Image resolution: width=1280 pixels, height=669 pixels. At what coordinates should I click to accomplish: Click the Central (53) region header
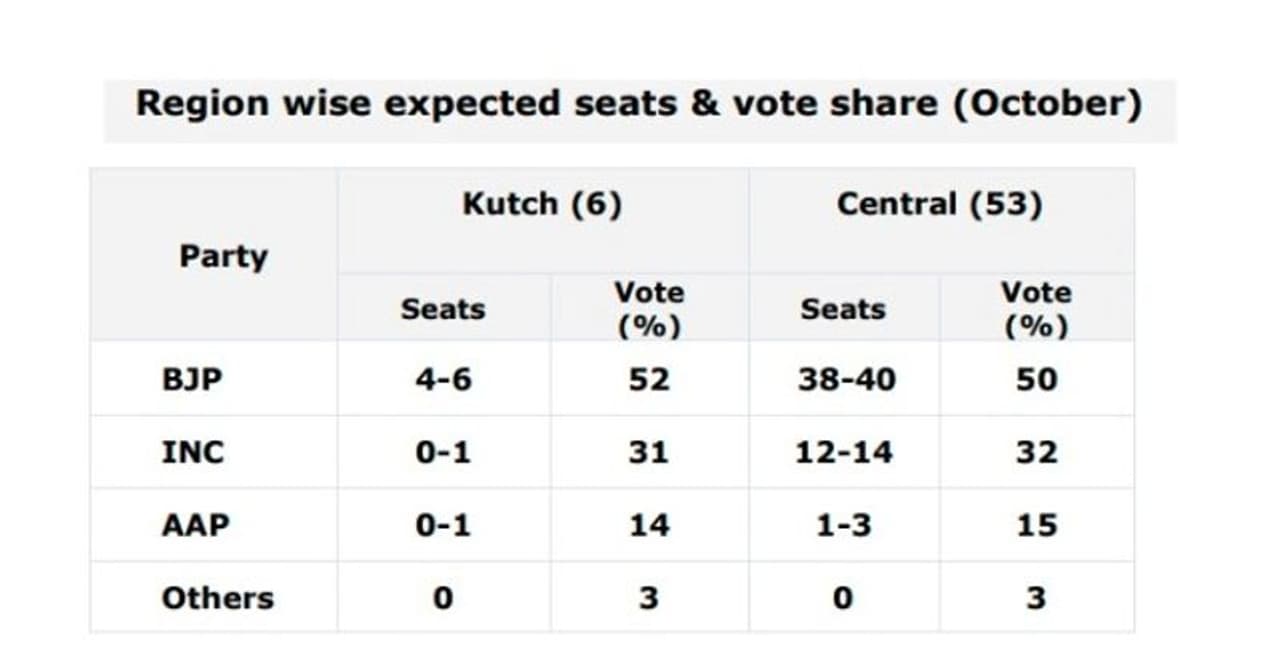click(x=940, y=204)
